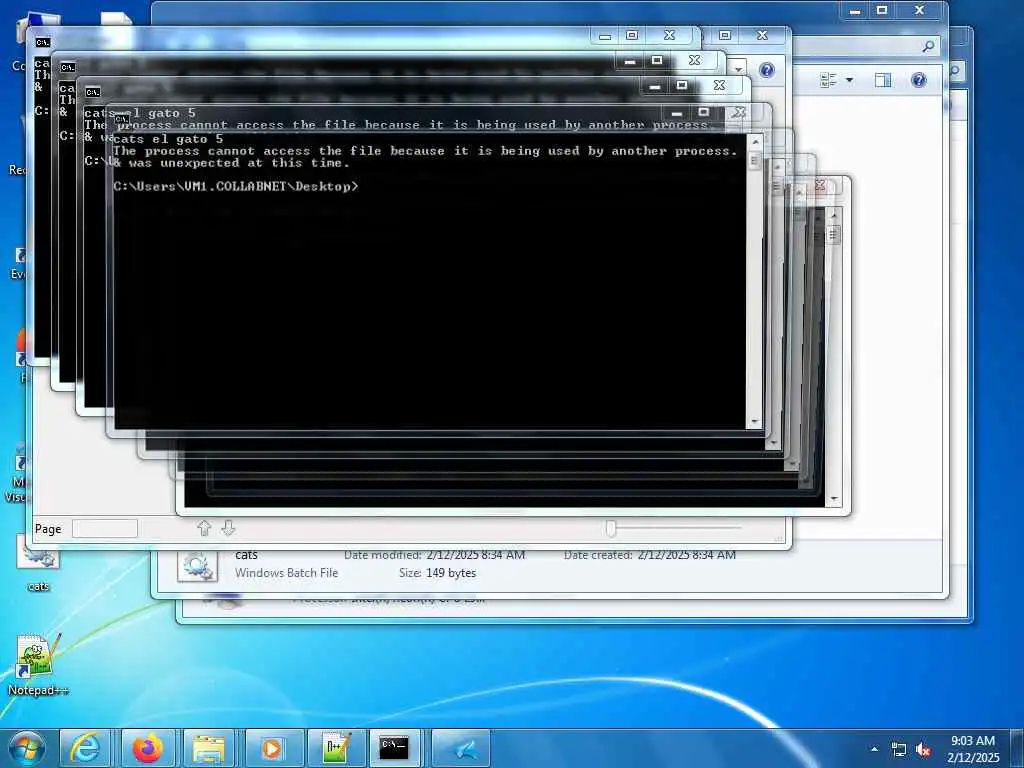1024x768 pixels.
Task: Open Windows Media Player taskbar icon
Action: click(x=272, y=748)
